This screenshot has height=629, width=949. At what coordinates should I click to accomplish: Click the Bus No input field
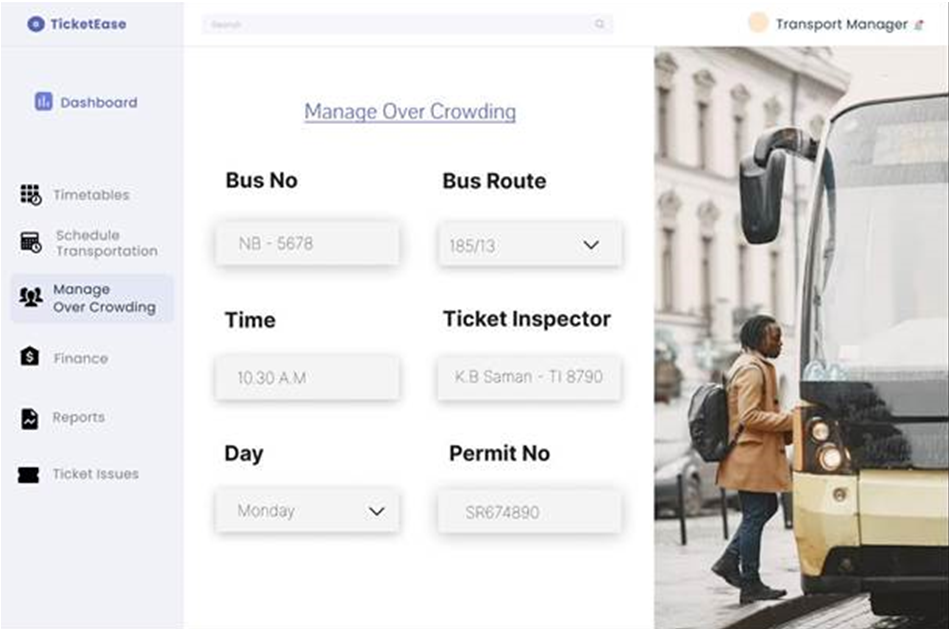click(307, 243)
